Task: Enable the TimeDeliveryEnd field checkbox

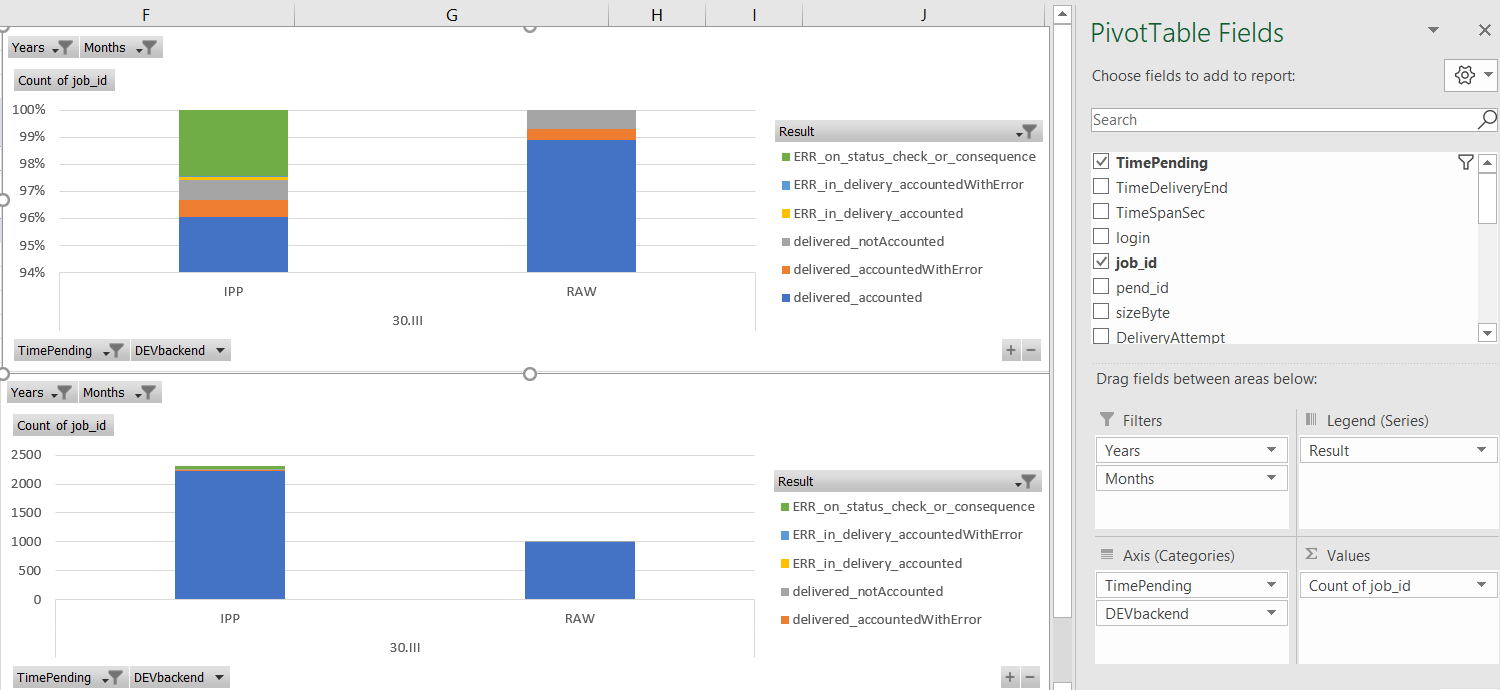Action: (x=1101, y=187)
